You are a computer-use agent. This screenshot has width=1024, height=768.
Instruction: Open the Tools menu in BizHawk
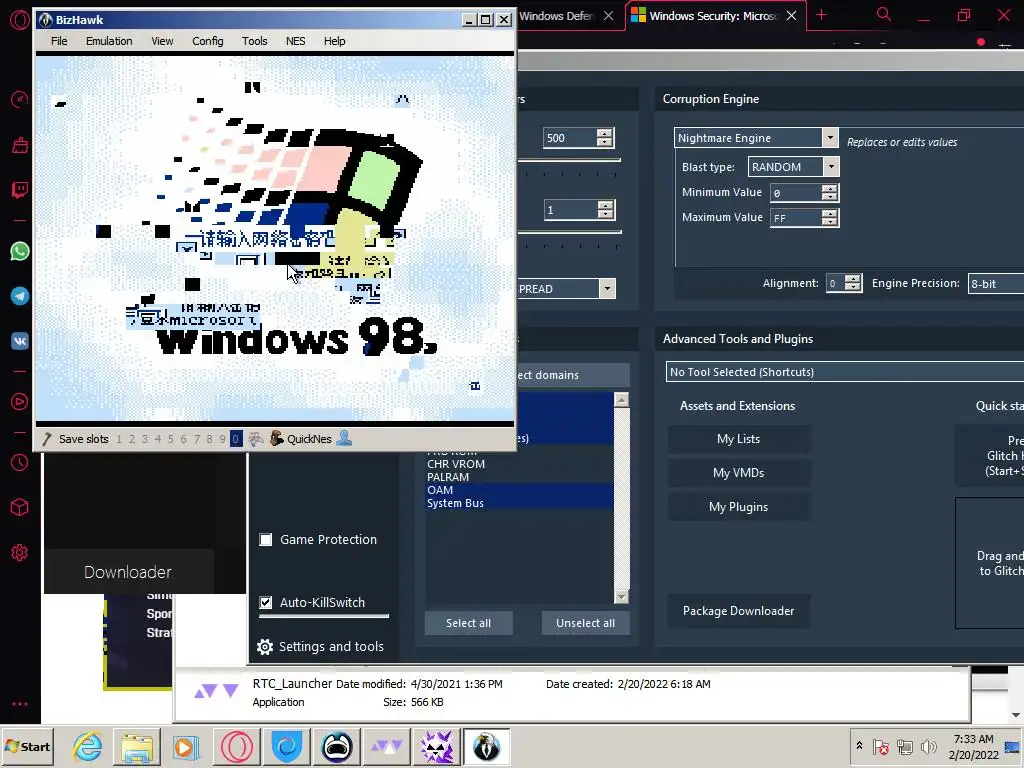pos(255,41)
